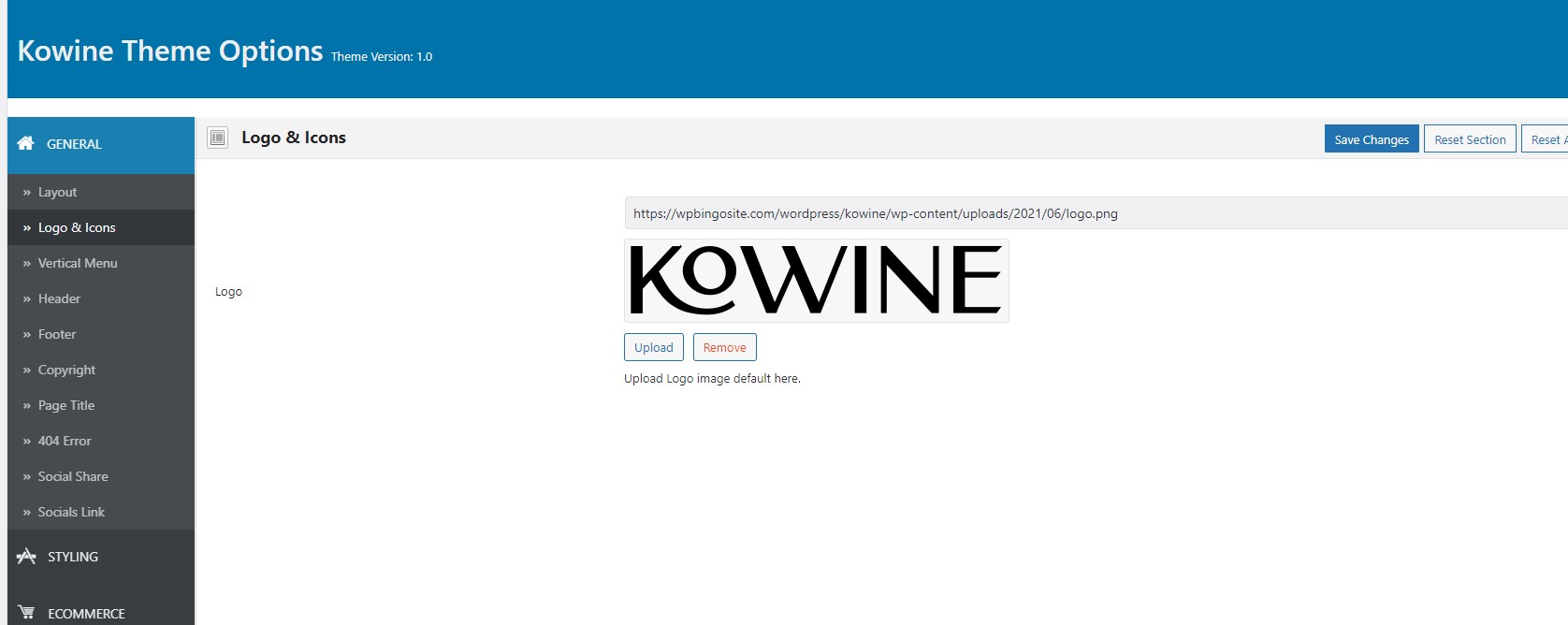Click the Reset Section button

pyautogui.click(x=1470, y=139)
